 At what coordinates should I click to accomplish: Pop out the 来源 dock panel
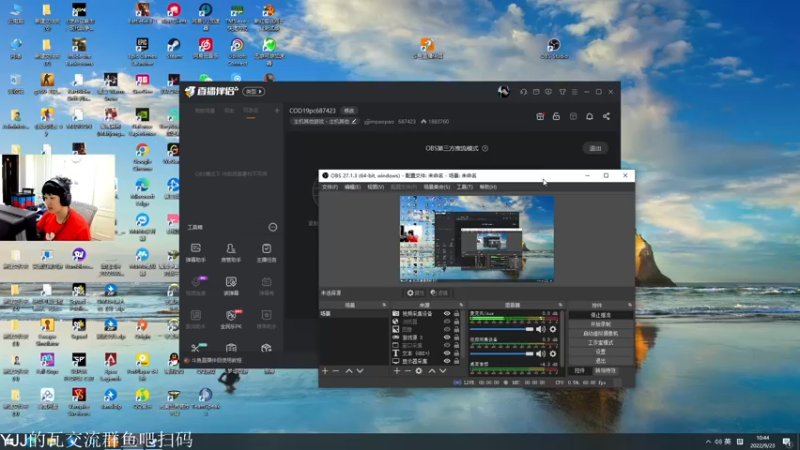(461, 305)
